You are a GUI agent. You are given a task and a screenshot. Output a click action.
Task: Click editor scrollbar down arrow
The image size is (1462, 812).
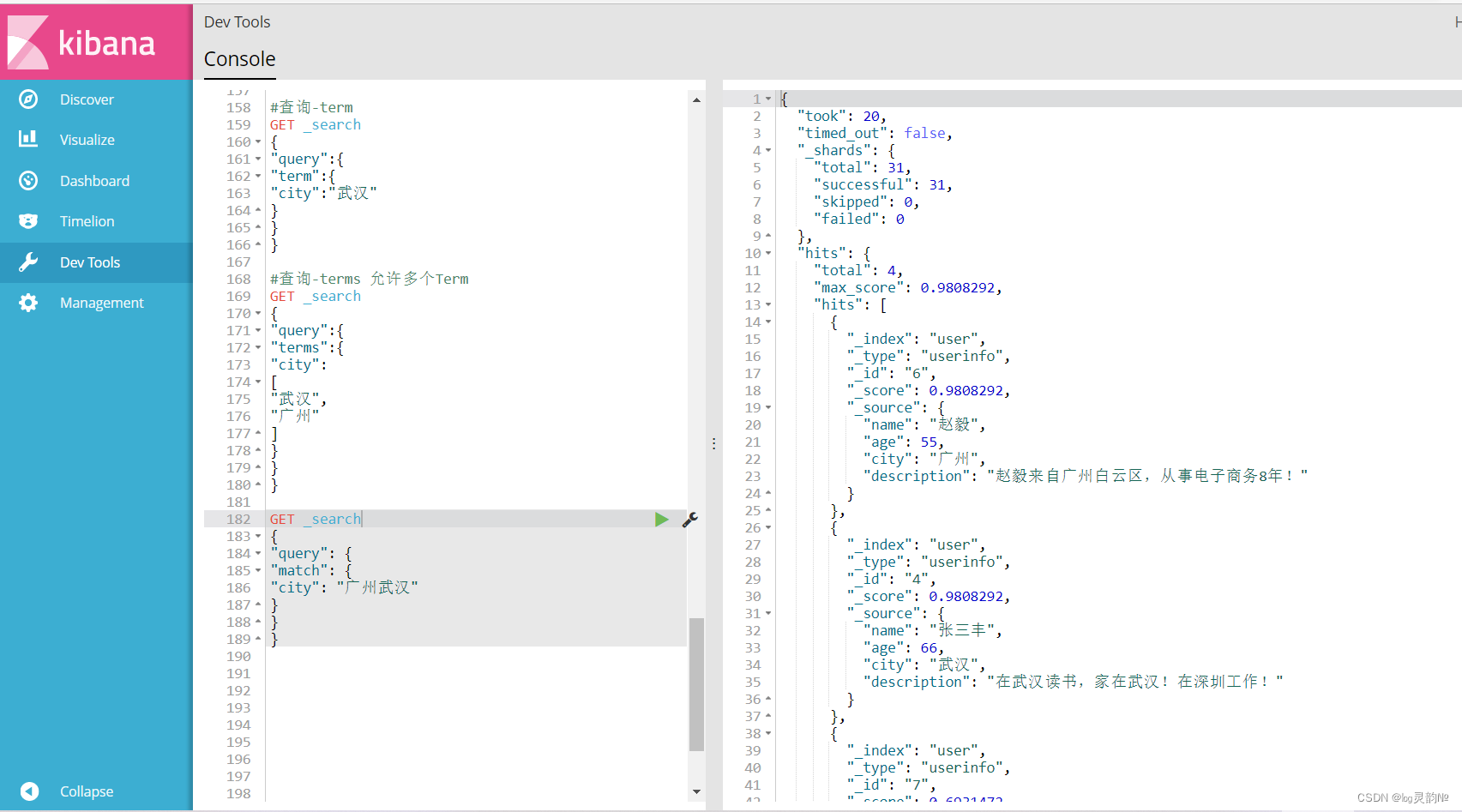click(x=696, y=791)
